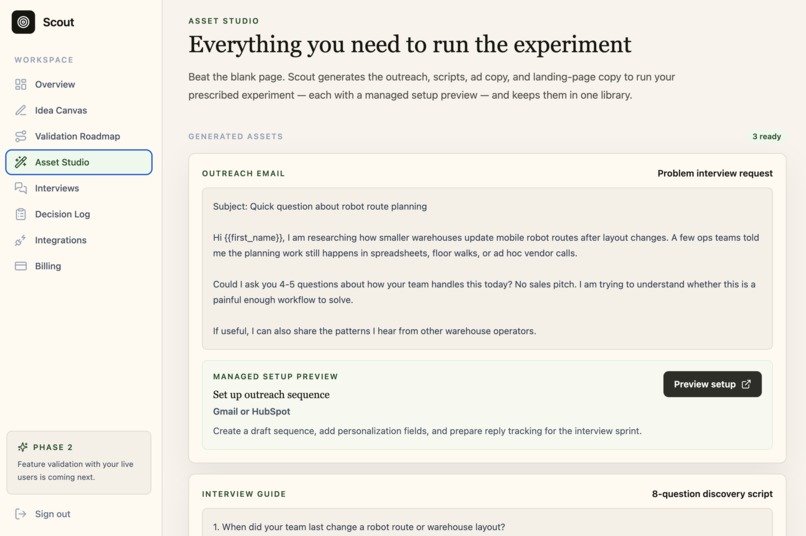Click the 'INTERVIEW GUIDE' heading
Image resolution: width=806 pixels, height=536 pixels.
(x=244, y=494)
